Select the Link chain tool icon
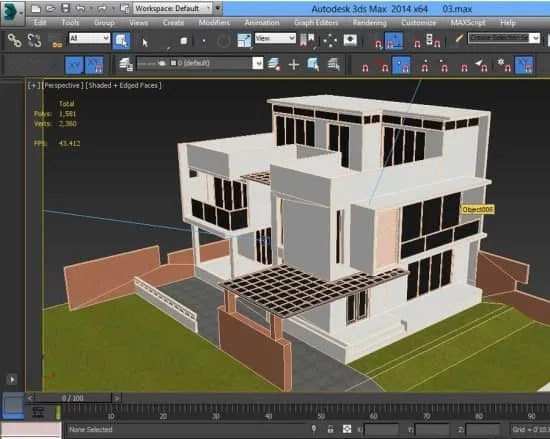The image size is (550, 439). [14, 40]
